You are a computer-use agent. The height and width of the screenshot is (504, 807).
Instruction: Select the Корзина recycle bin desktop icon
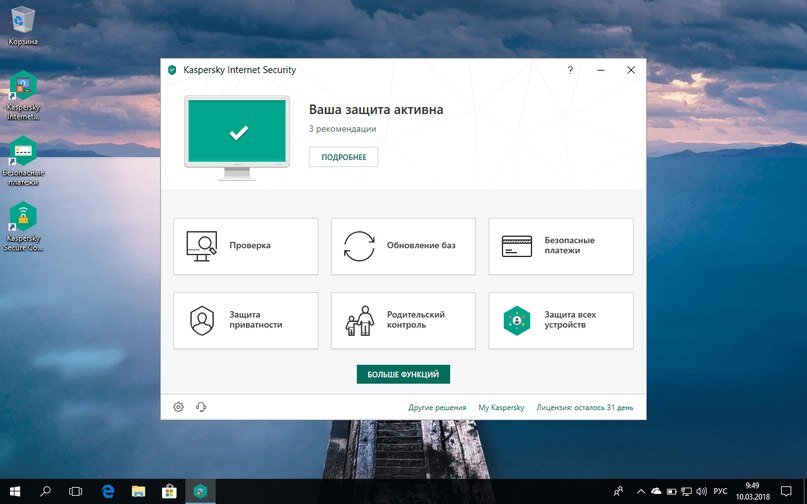23,26
